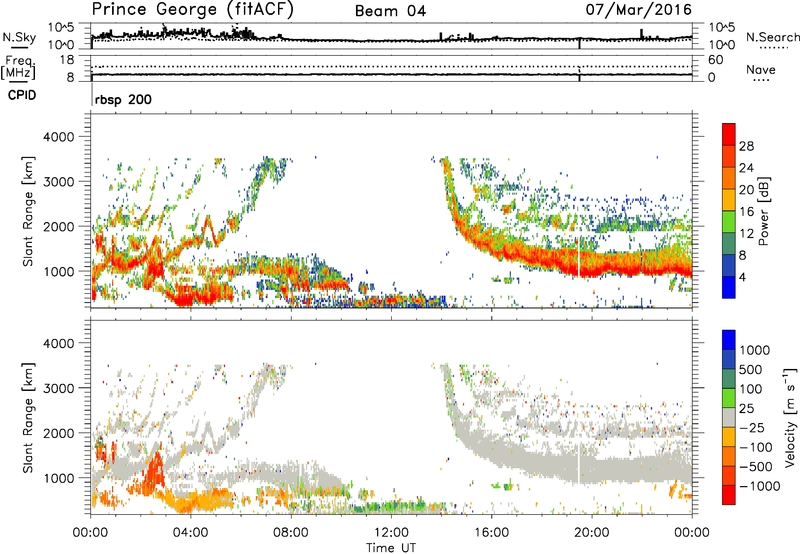Click the '12' value on power color bar
Image resolution: width=800 pixels, height=554 pixels.
click(746, 234)
